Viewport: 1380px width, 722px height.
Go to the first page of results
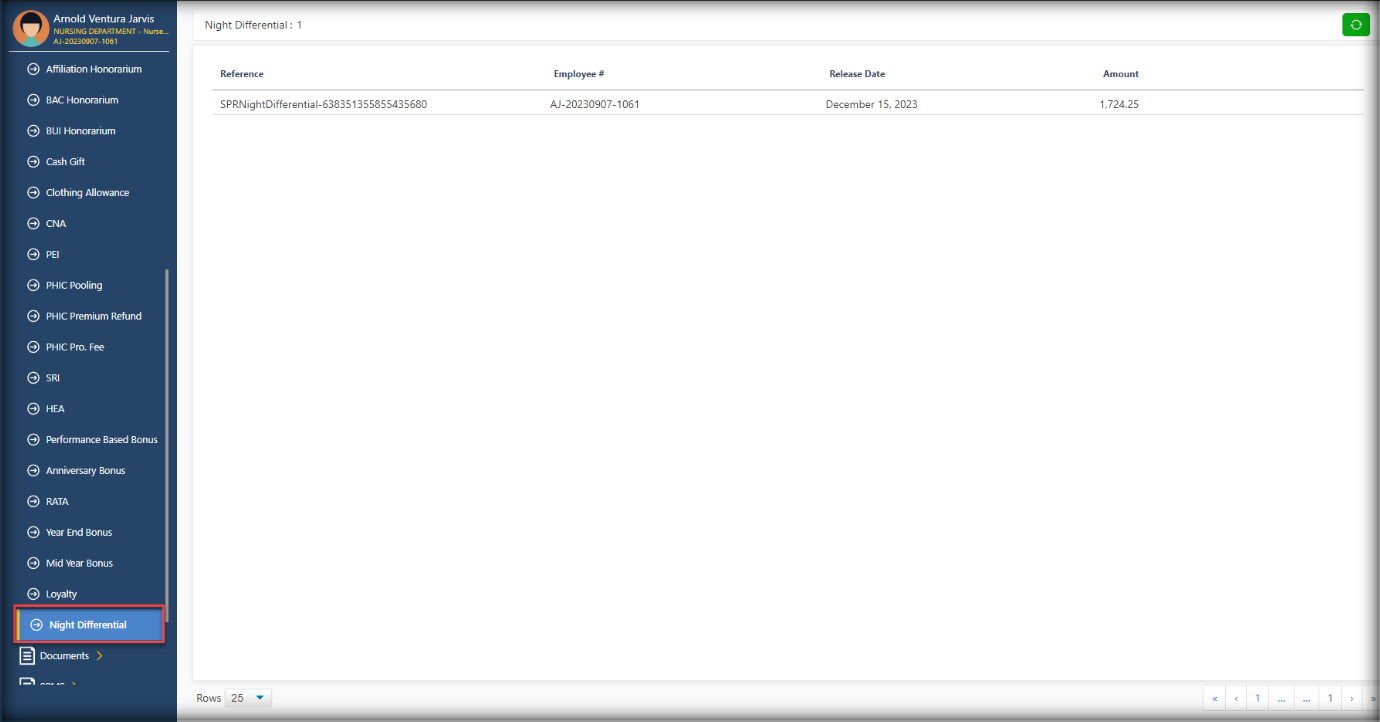1215,698
